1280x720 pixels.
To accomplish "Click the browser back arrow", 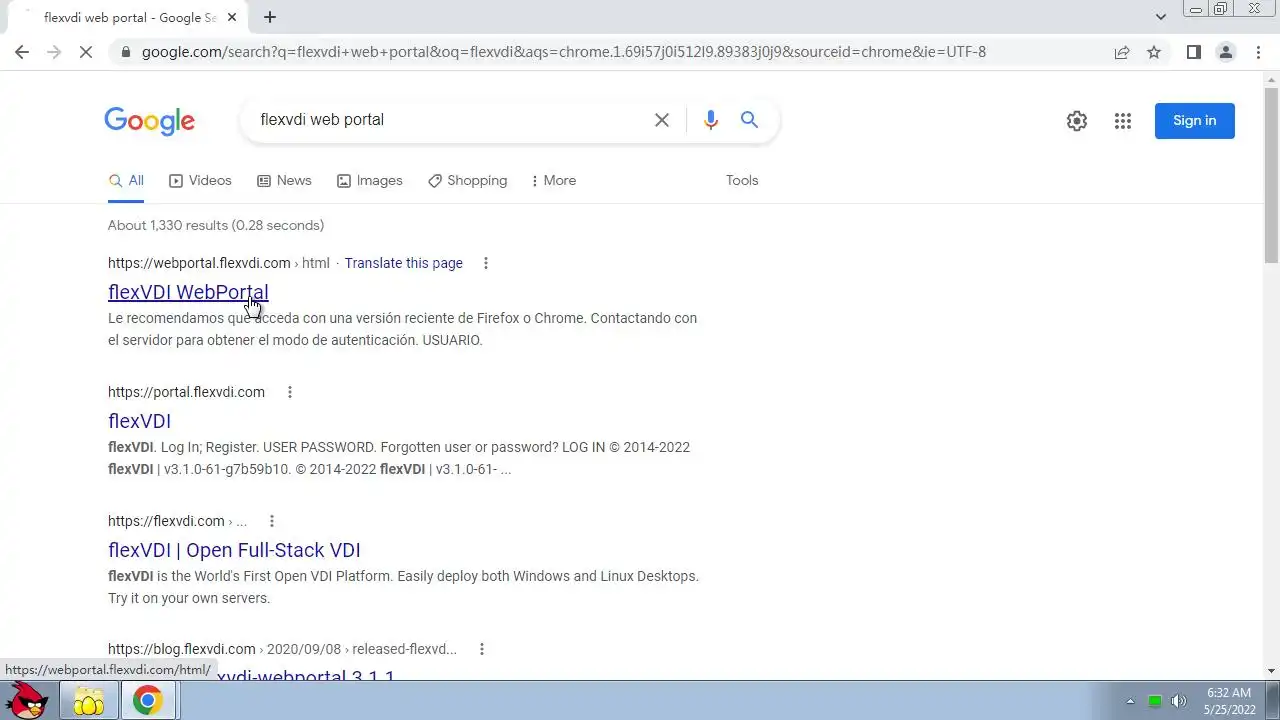I will [x=22, y=52].
